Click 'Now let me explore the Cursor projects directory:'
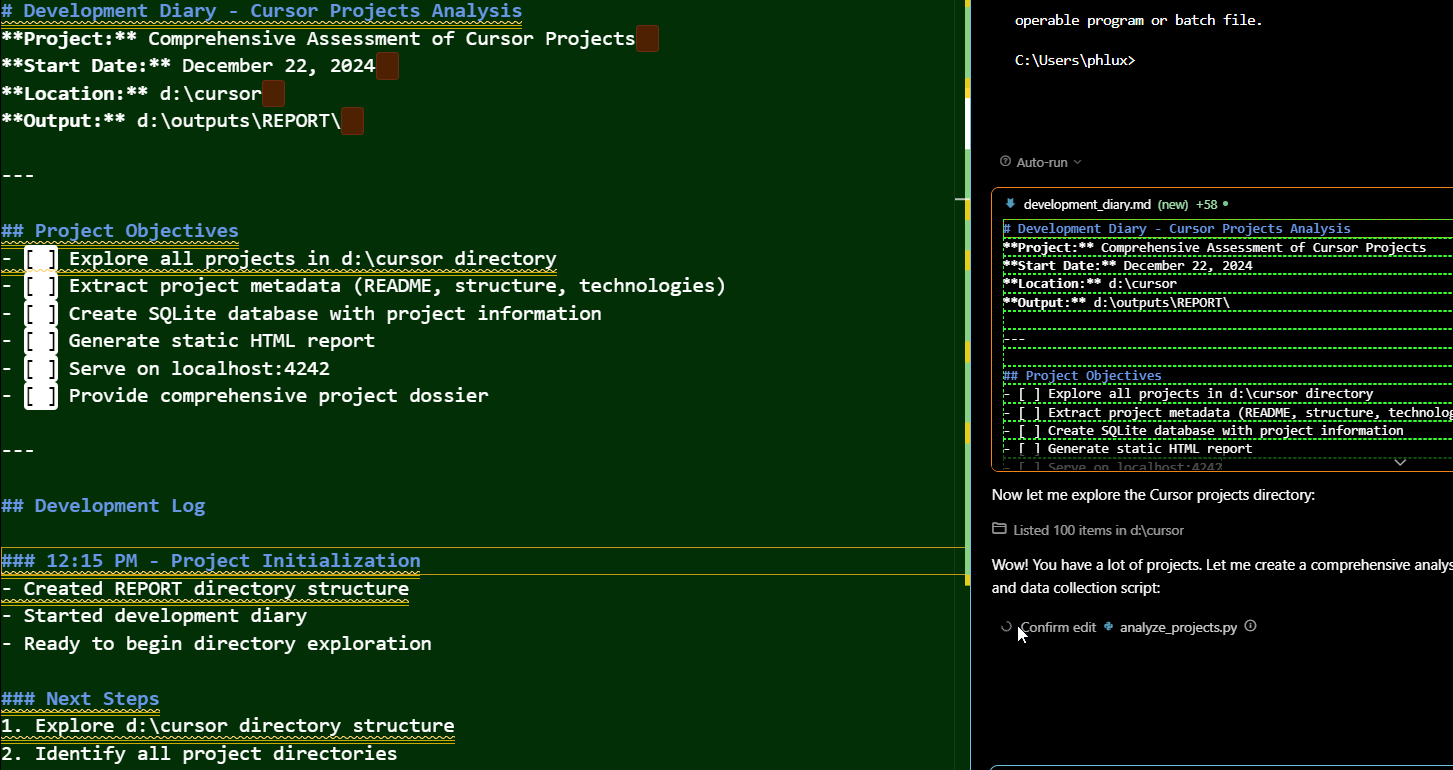Viewport: 1453px width, 770px height. 1153,495
